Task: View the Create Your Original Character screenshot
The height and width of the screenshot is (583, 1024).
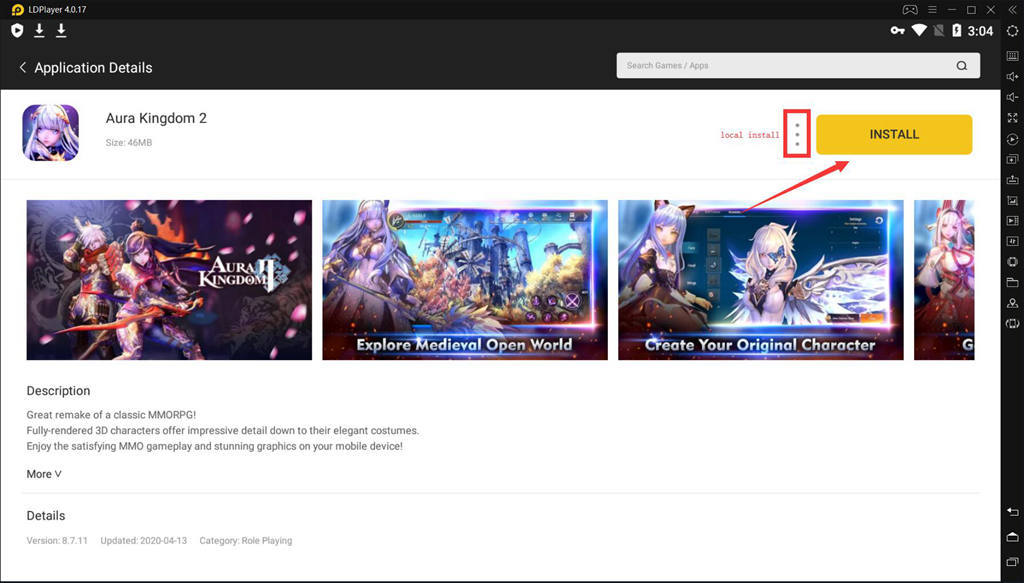Action: pyautogui.click(x=760, y=280)
